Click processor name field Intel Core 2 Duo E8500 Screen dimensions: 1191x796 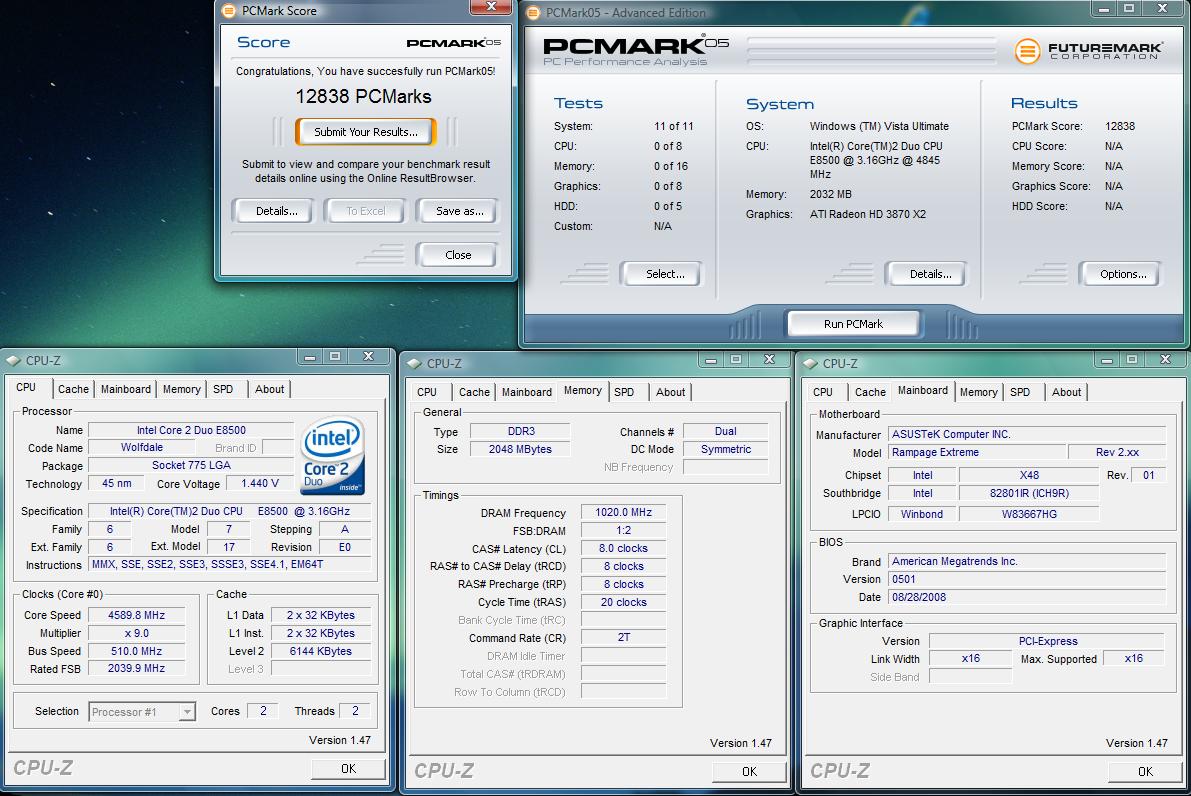(x=191, y=430)
